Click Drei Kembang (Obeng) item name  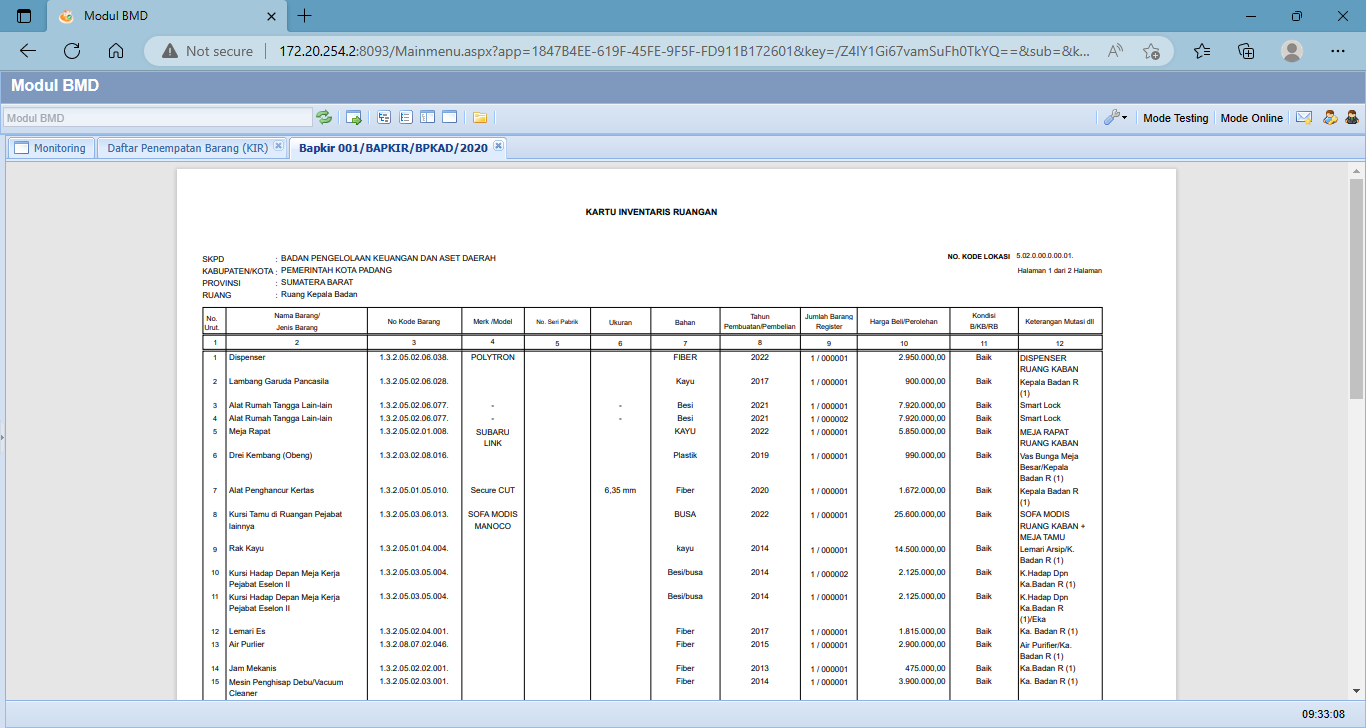coord(271,455)
